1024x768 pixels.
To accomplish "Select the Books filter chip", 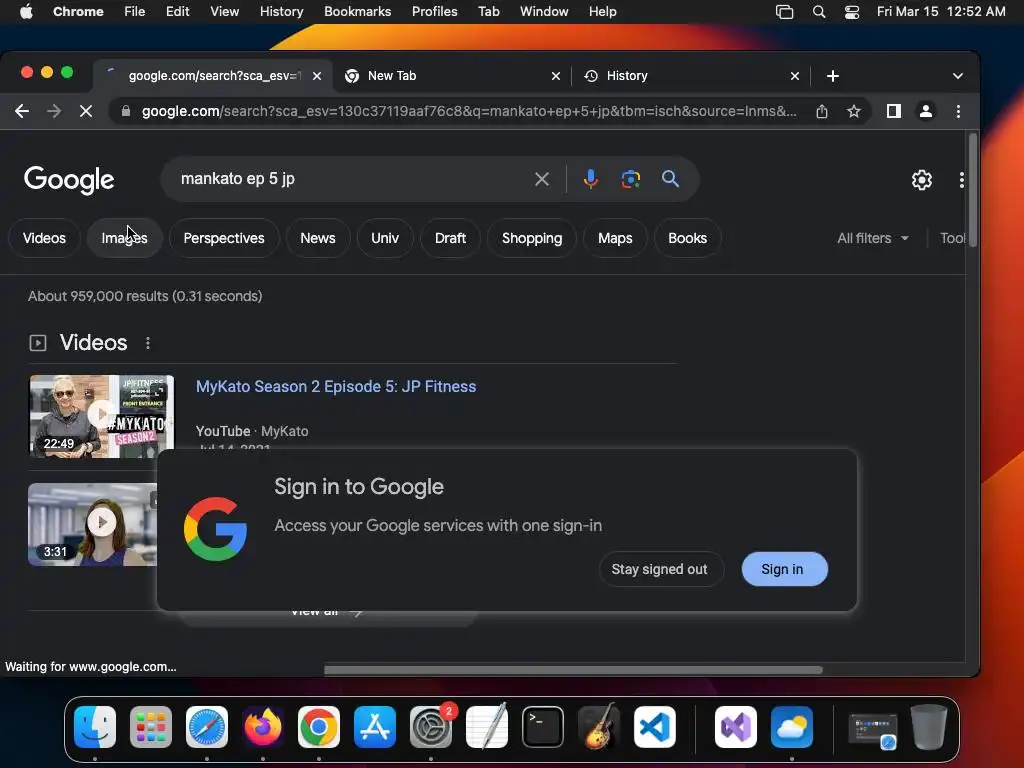I will coord(688,238).
